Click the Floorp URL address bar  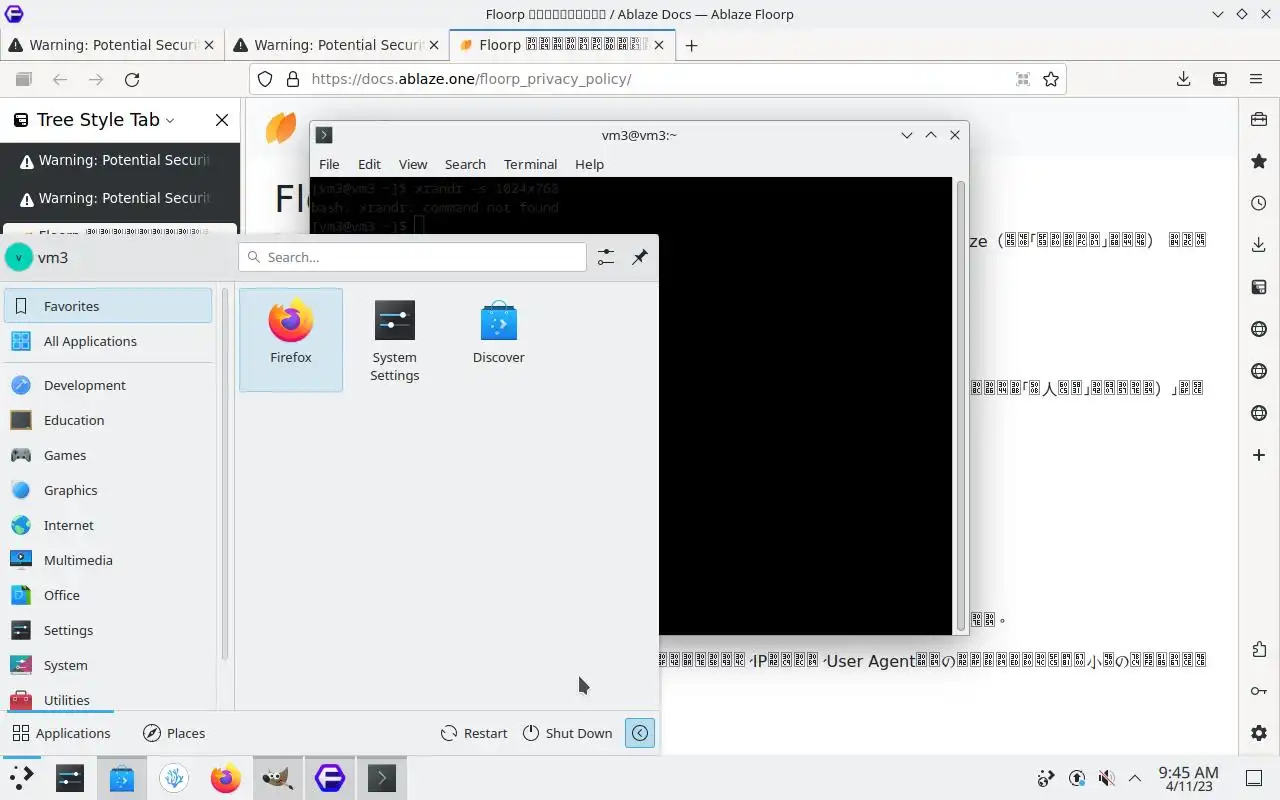click(x=658, y=79)
